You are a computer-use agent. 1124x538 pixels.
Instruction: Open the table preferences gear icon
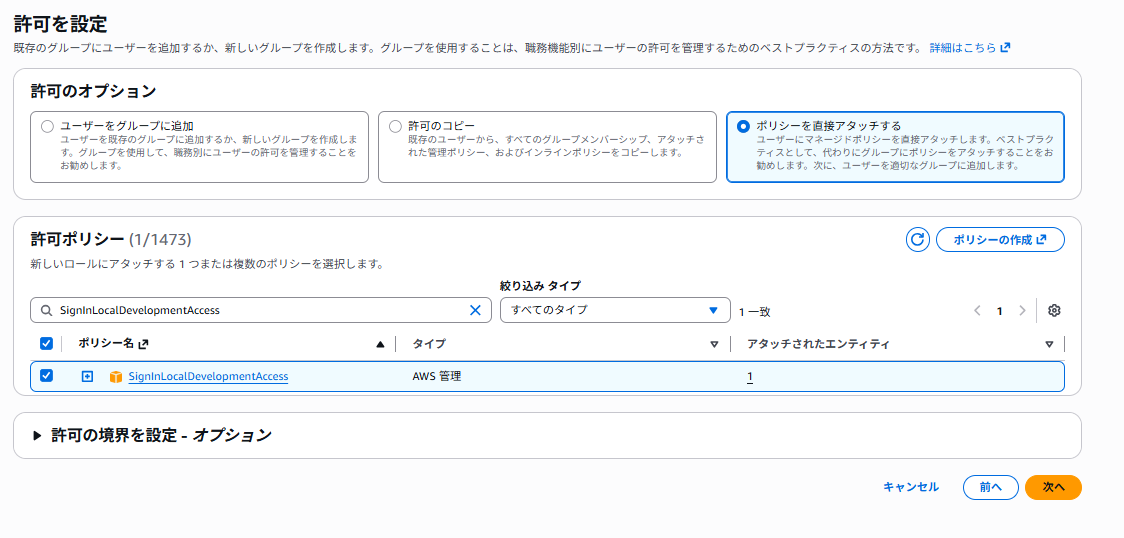click(1054, 311)
